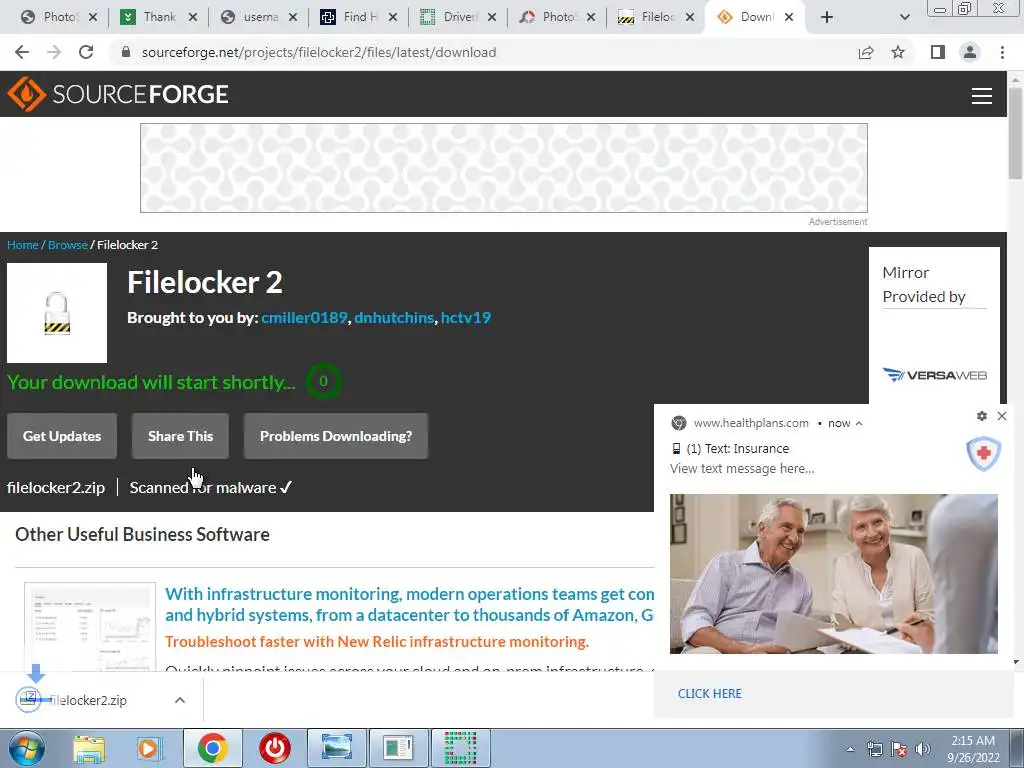
Task: Switch to the Driver tab
Action: [x=458, y=17]
